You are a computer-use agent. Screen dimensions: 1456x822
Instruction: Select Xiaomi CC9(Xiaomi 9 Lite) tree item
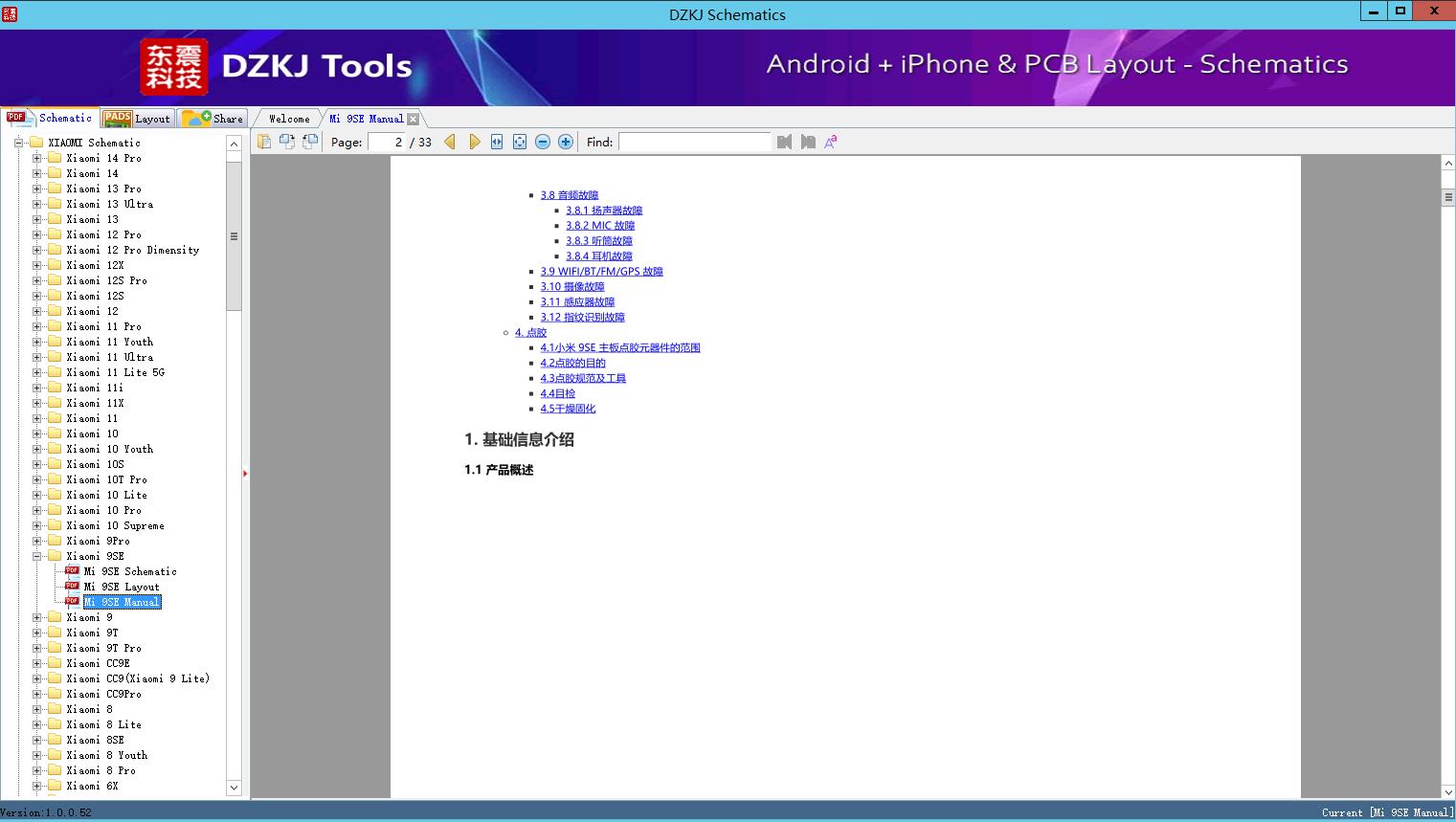138,678
